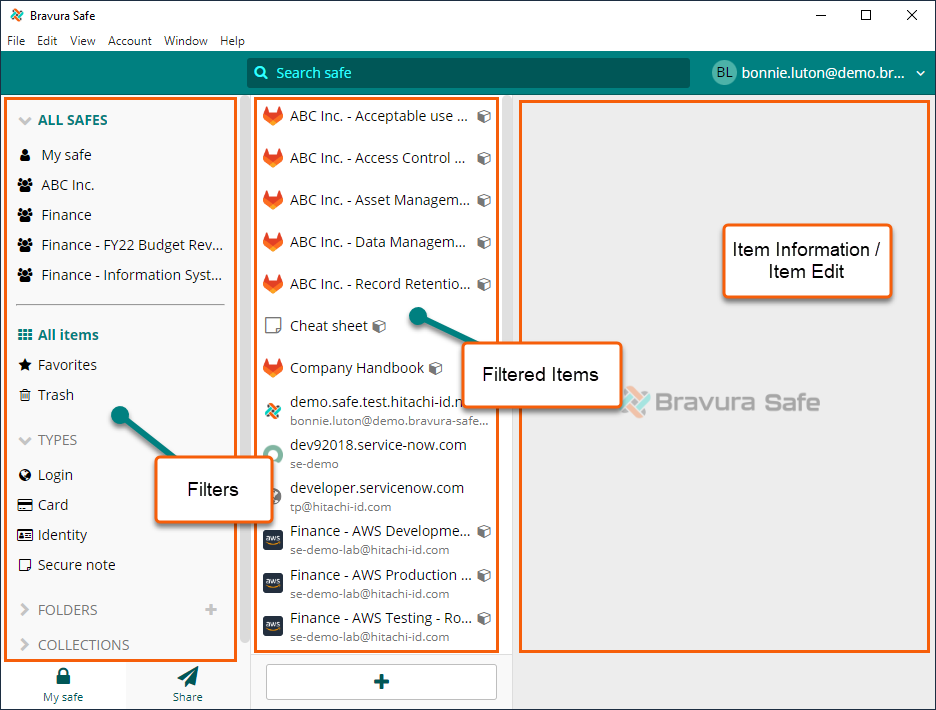The height and width of the screenshot is (710, 936).
Task: Add a new folder with plus icon
Action: coord(211,610)
